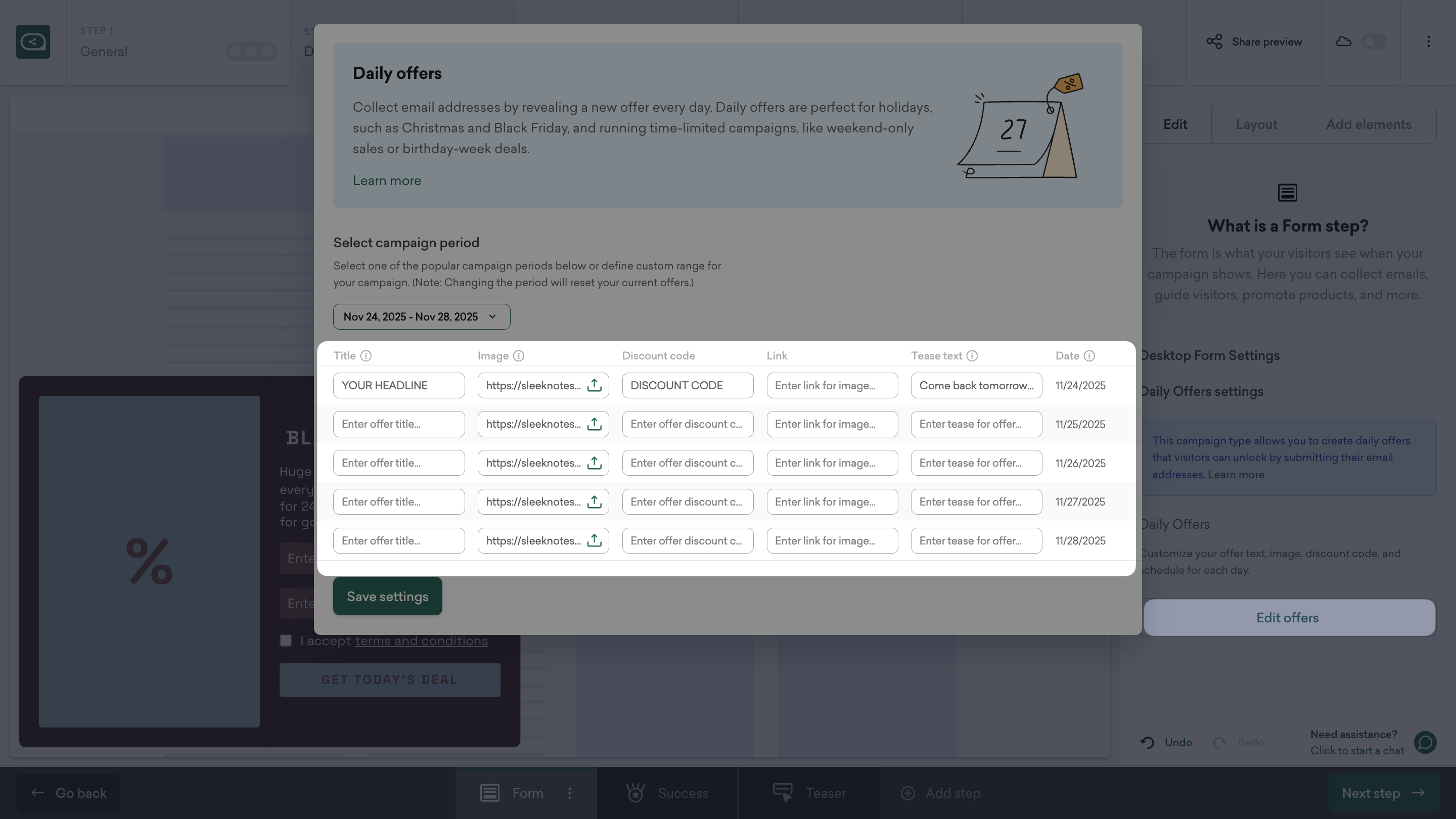Click the Daily Offers settings heading
The image size is (1456, 819).
[x=1202, y=392]
